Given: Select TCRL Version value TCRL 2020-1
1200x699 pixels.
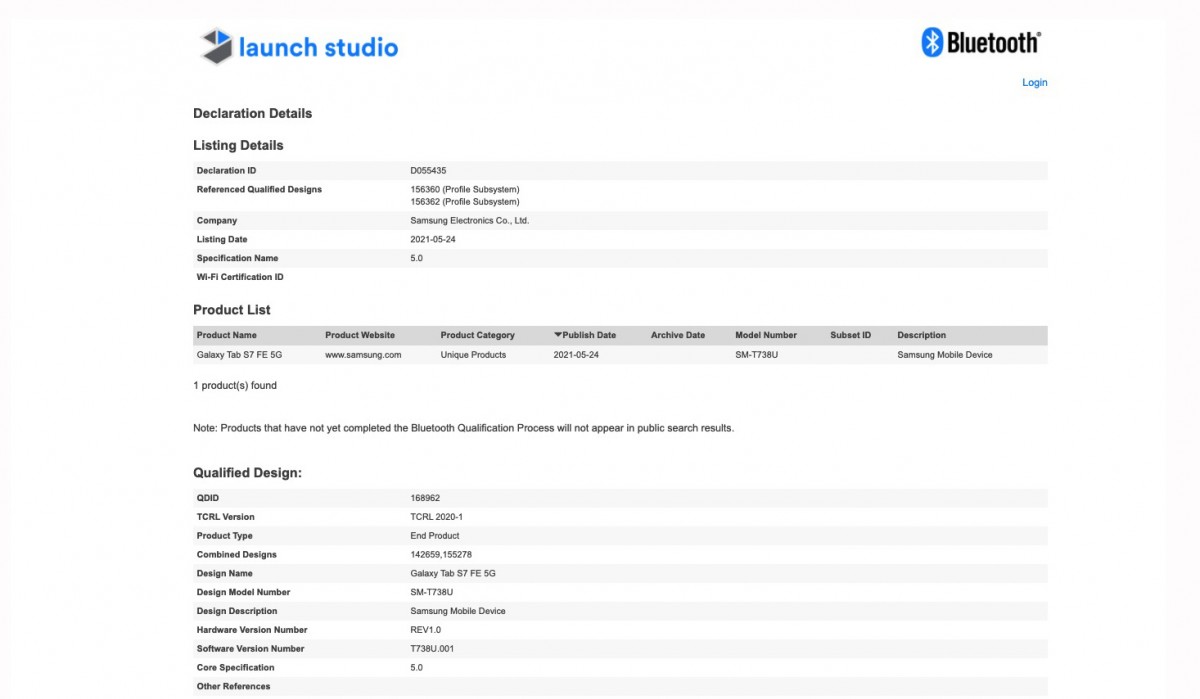Looking at the screenshot, I should coord(437,517).
